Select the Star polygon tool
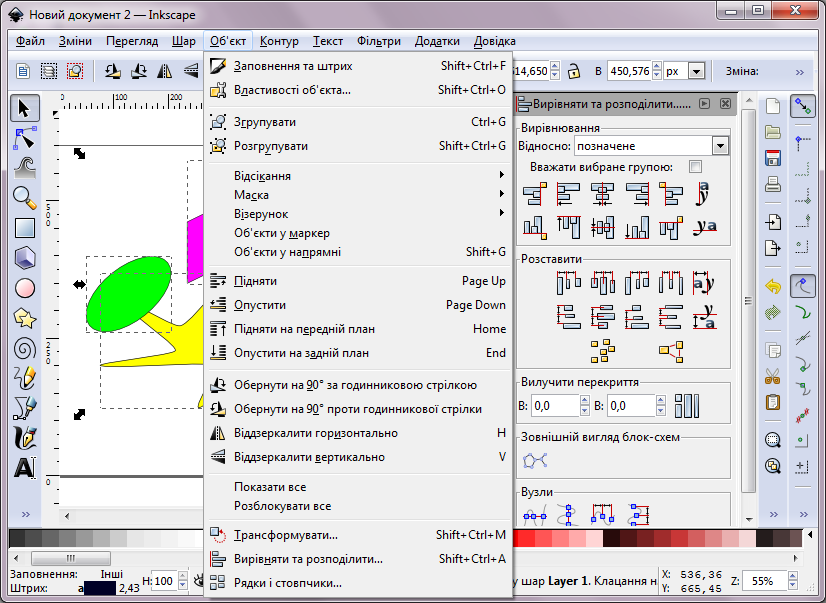The height and width of the screenshot is (603, 826). tap(25, 318)
